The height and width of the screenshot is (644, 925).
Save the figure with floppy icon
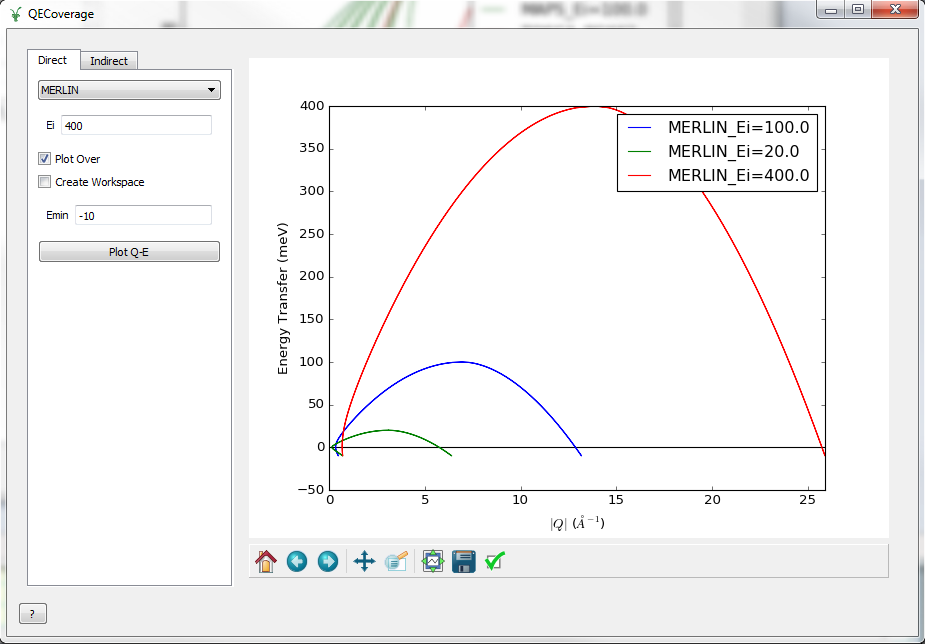(x=464, y=561)
